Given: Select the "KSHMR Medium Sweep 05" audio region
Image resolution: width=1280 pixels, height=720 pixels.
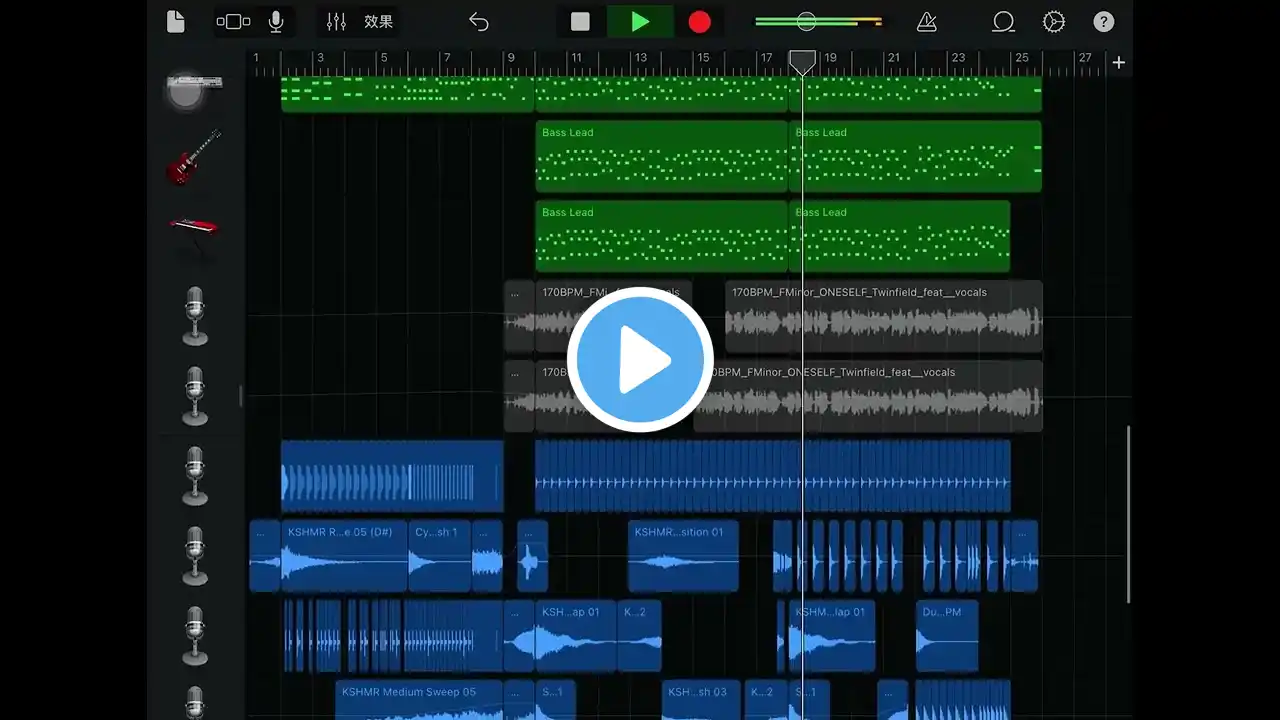Looking at the screenshot, I should [x=419, y=700].
